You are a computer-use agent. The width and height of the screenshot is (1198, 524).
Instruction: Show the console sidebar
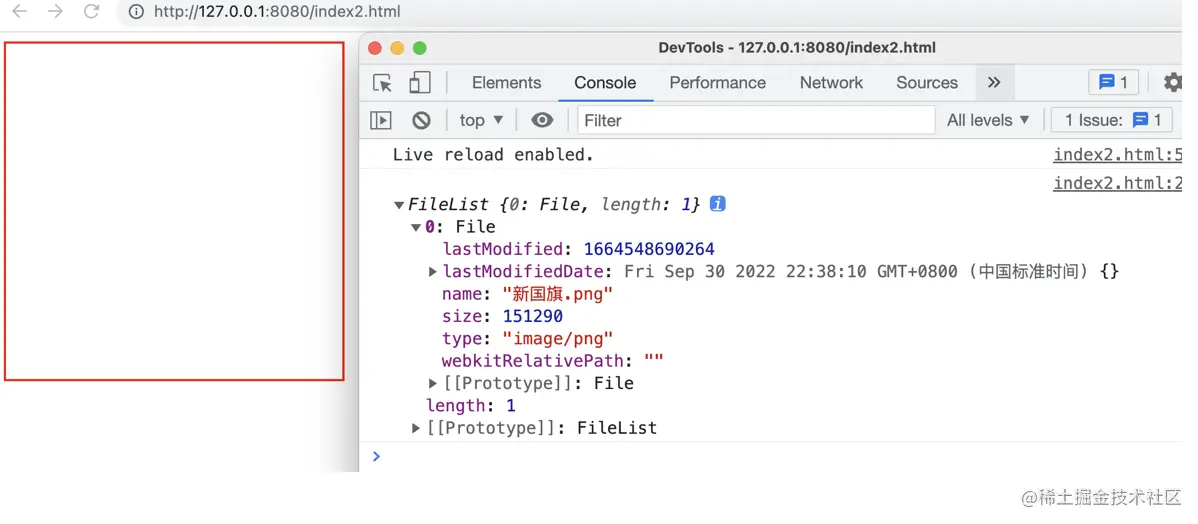[380, 120]
